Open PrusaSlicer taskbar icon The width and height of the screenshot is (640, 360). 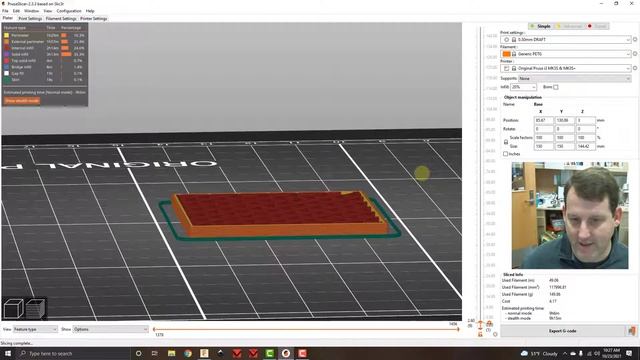pyautogui.click(x=286, y=353)
